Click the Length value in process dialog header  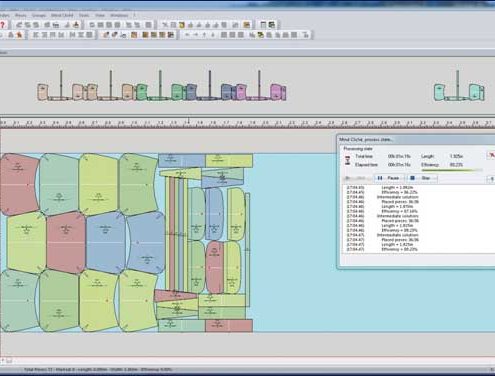[x=456, y=156]
